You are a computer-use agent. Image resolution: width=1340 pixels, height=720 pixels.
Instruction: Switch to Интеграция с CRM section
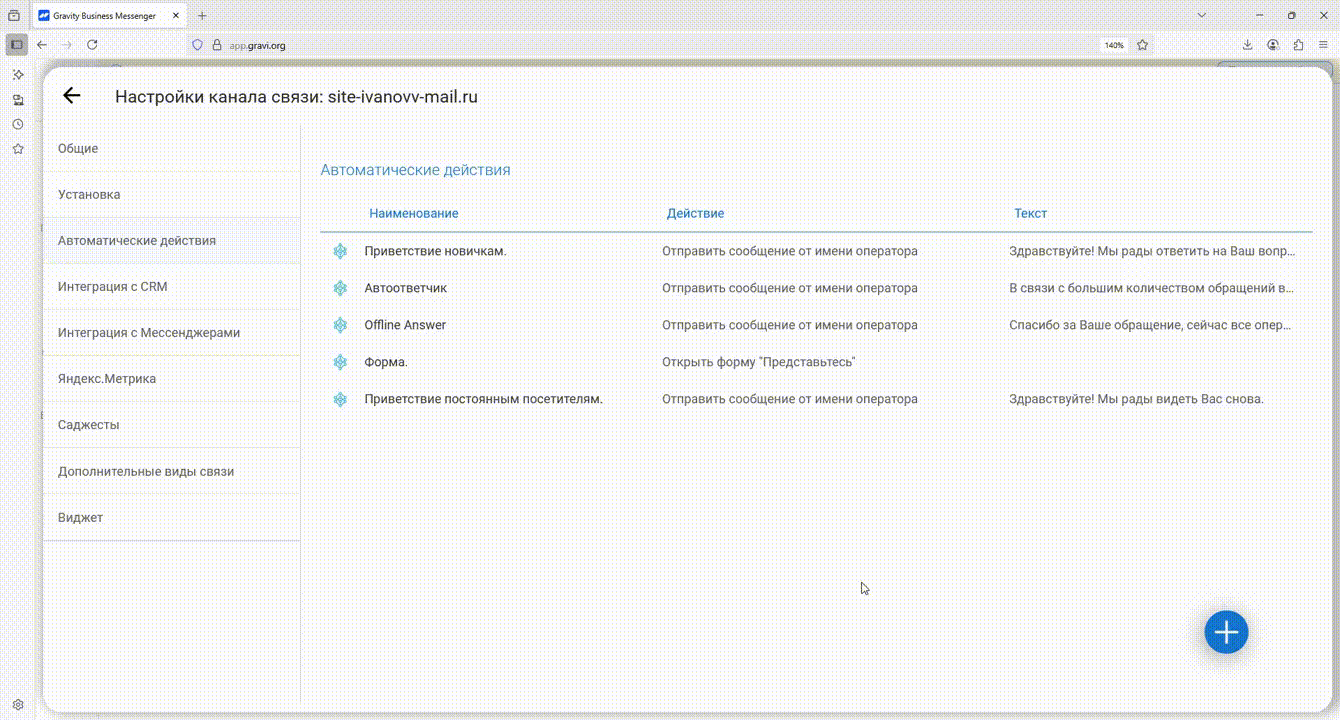click(112, 286)
